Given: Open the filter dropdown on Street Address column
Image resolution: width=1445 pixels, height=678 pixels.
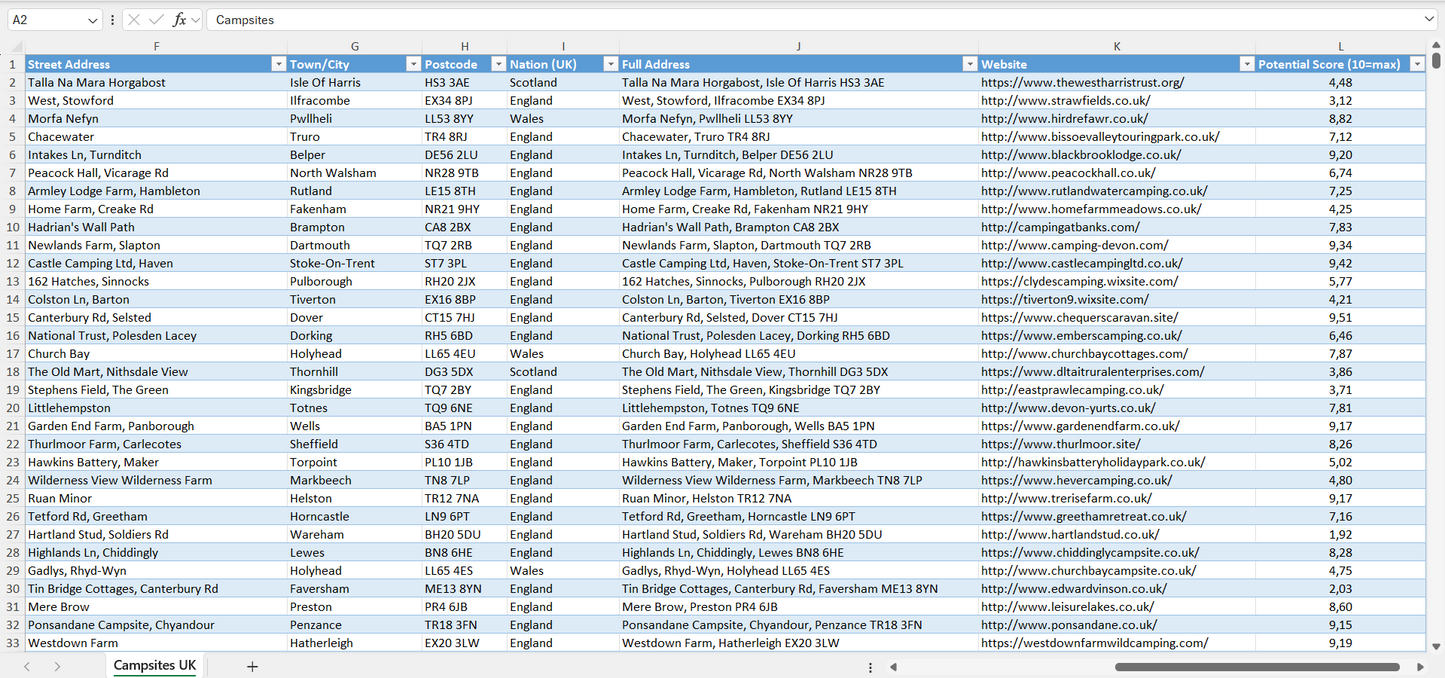Looking at the screenshot, I should (x=279, y=63).
